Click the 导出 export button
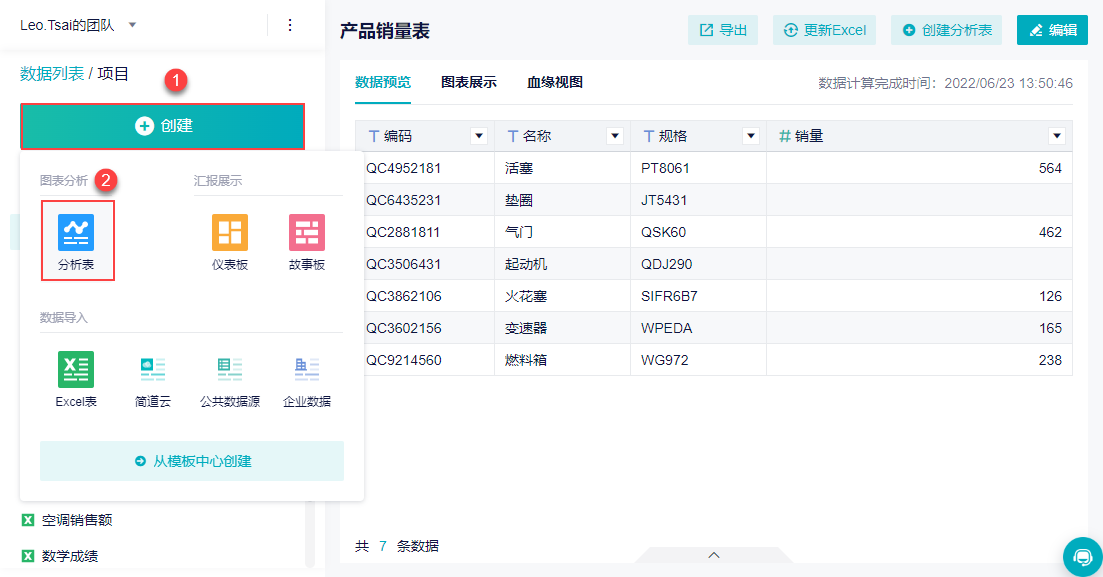This screenshot has height=577, width=1103. click(723, 30)
